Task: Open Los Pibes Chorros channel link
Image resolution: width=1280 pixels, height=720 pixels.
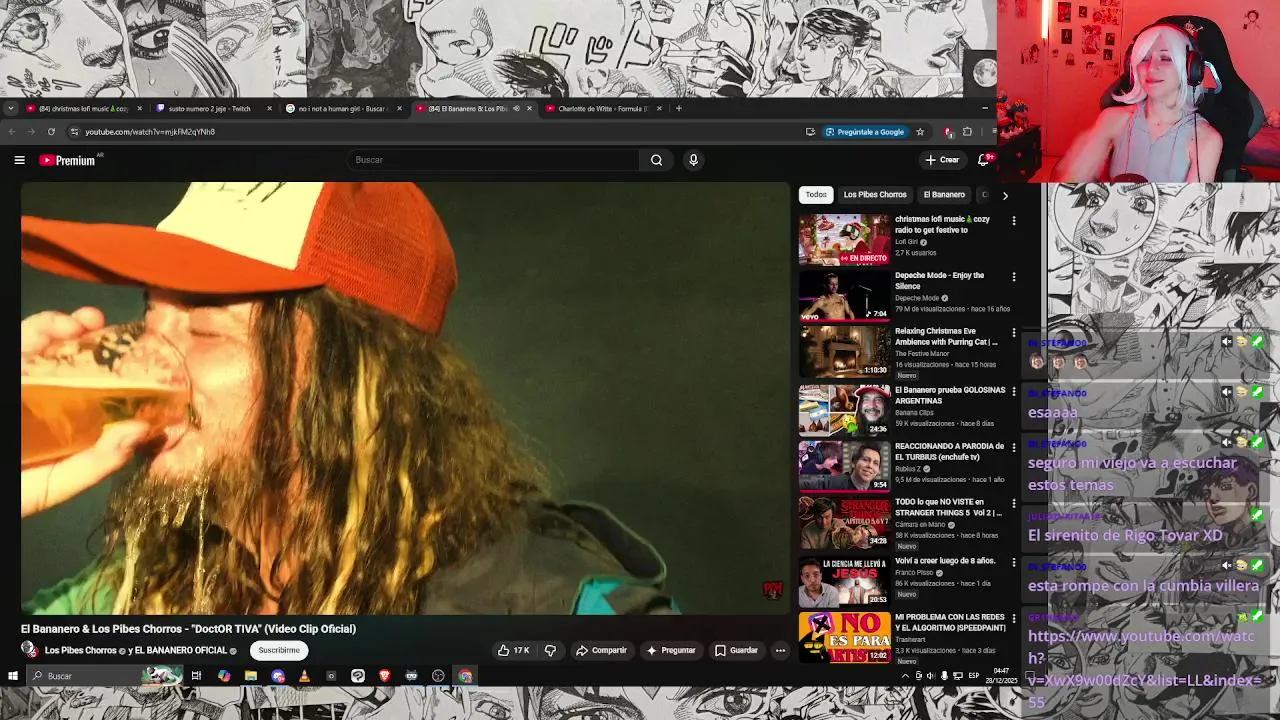Action: (x=80, y=650)
